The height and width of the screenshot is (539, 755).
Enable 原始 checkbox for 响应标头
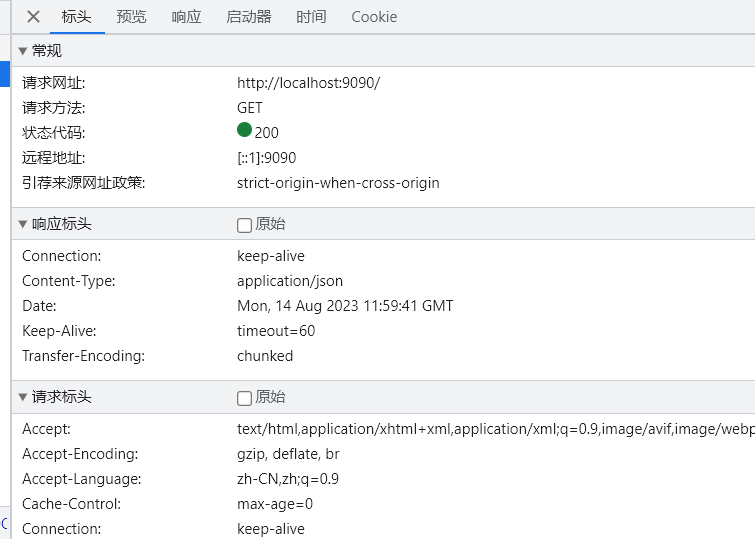coord(245,225)
